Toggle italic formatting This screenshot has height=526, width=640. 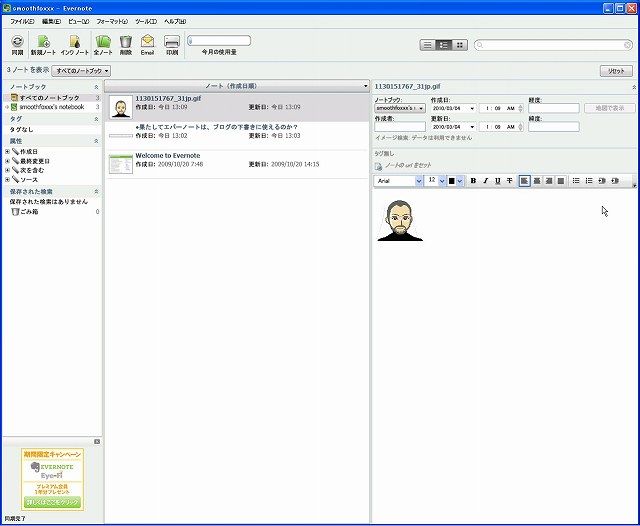[x=485, y=180]
